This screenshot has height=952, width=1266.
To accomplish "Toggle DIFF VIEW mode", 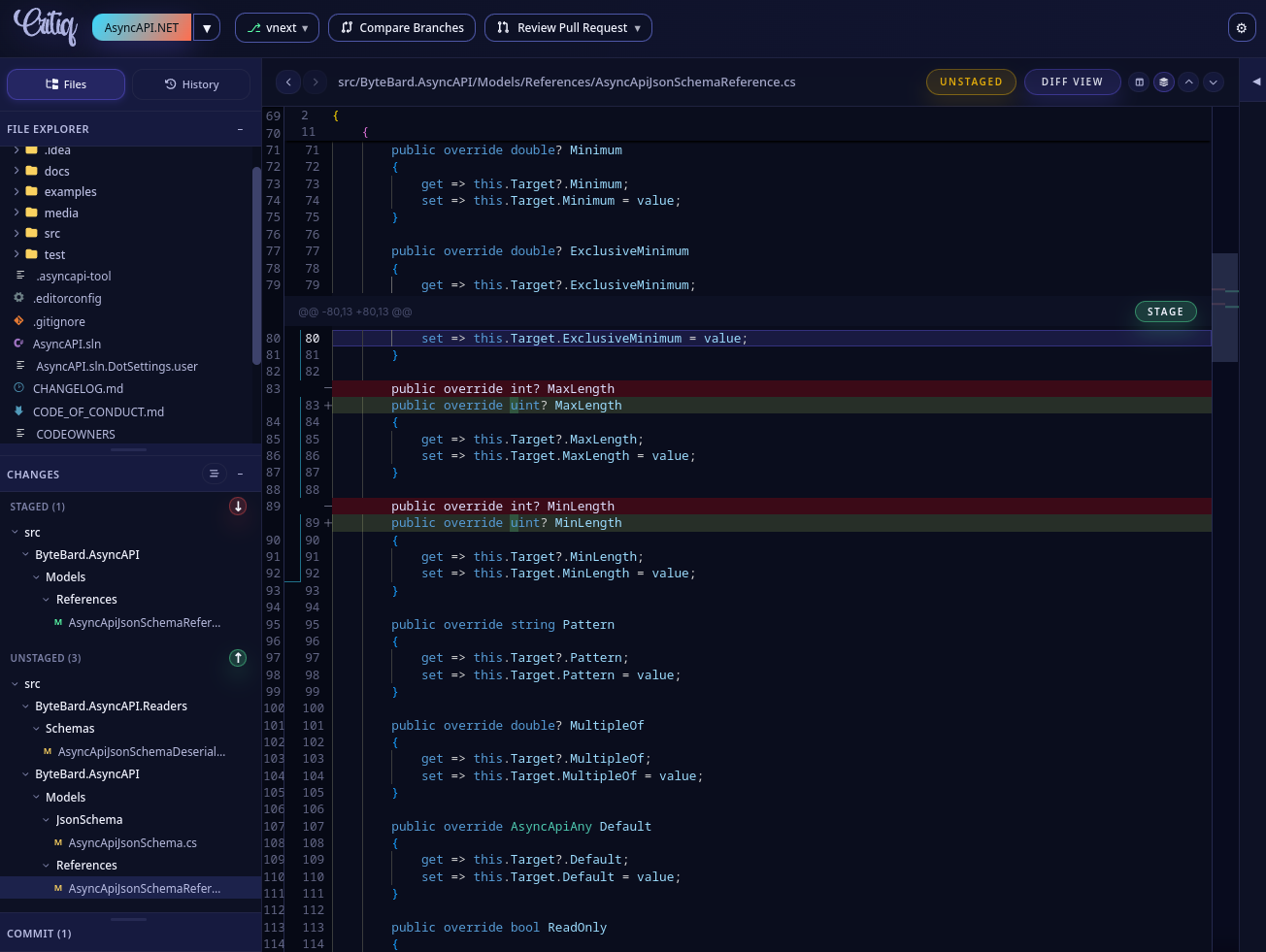I will (x=1072, y=82).
